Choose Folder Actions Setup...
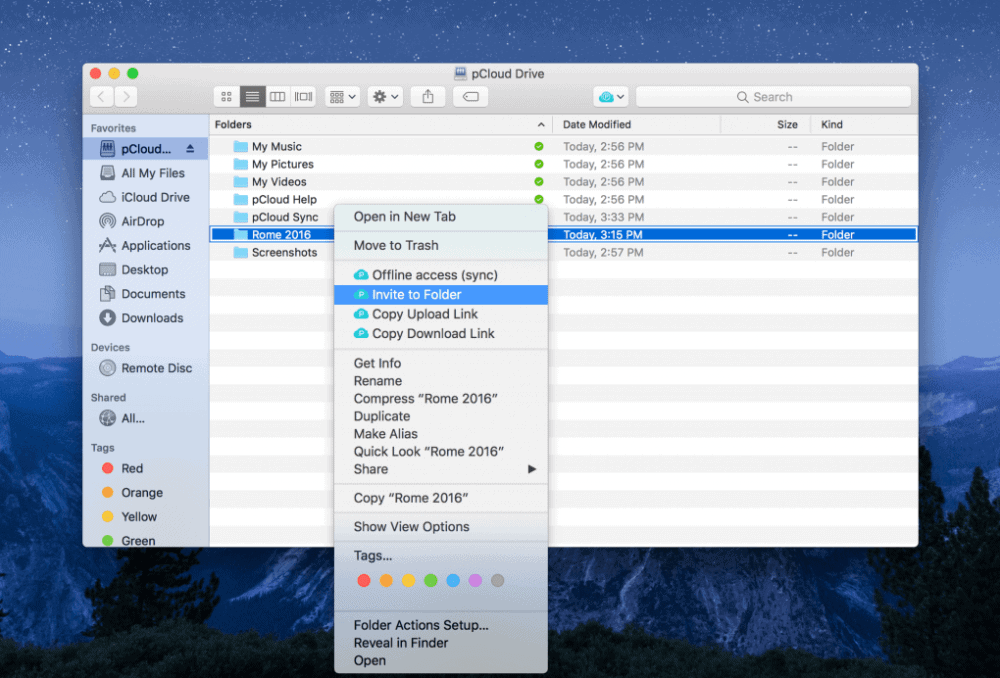This screenshot has width=1000, height=678. (441, 625)
